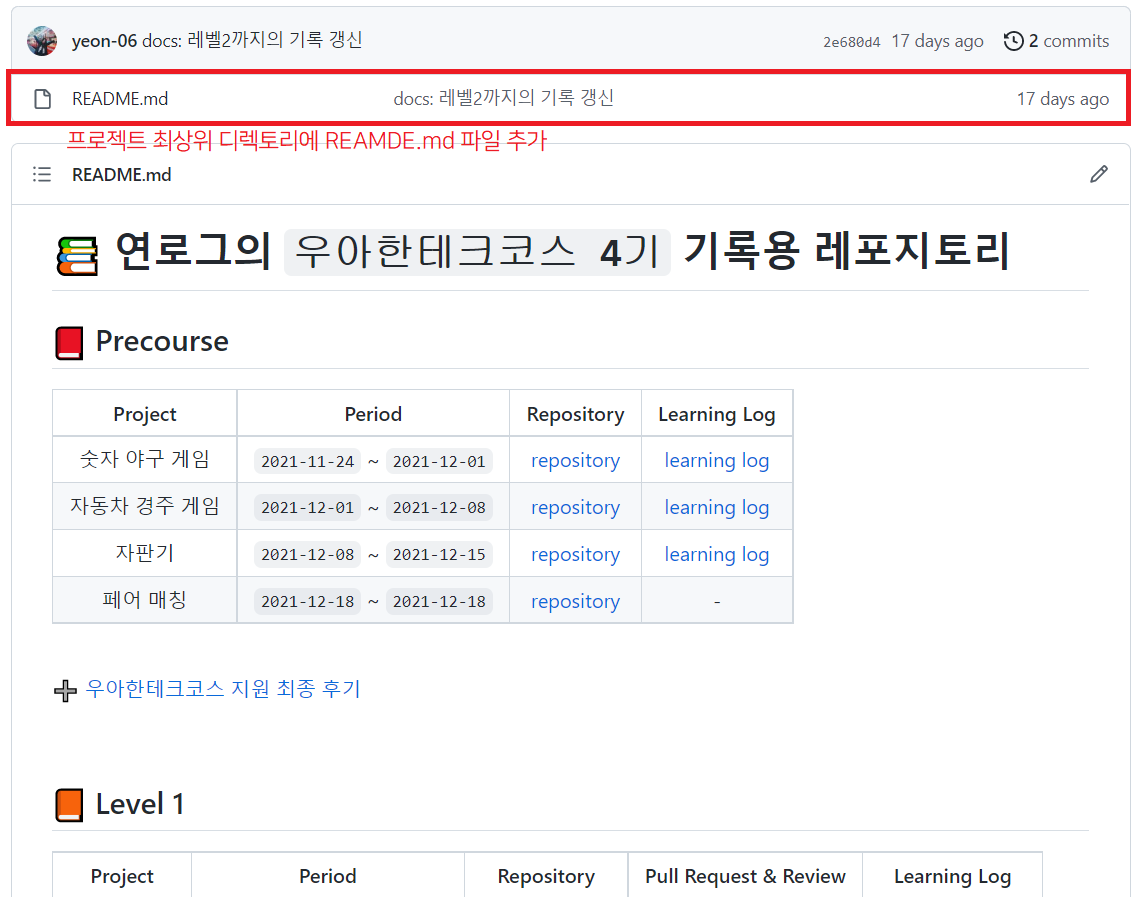Open repository link for 자동차 경주 게임

(576, 507)
